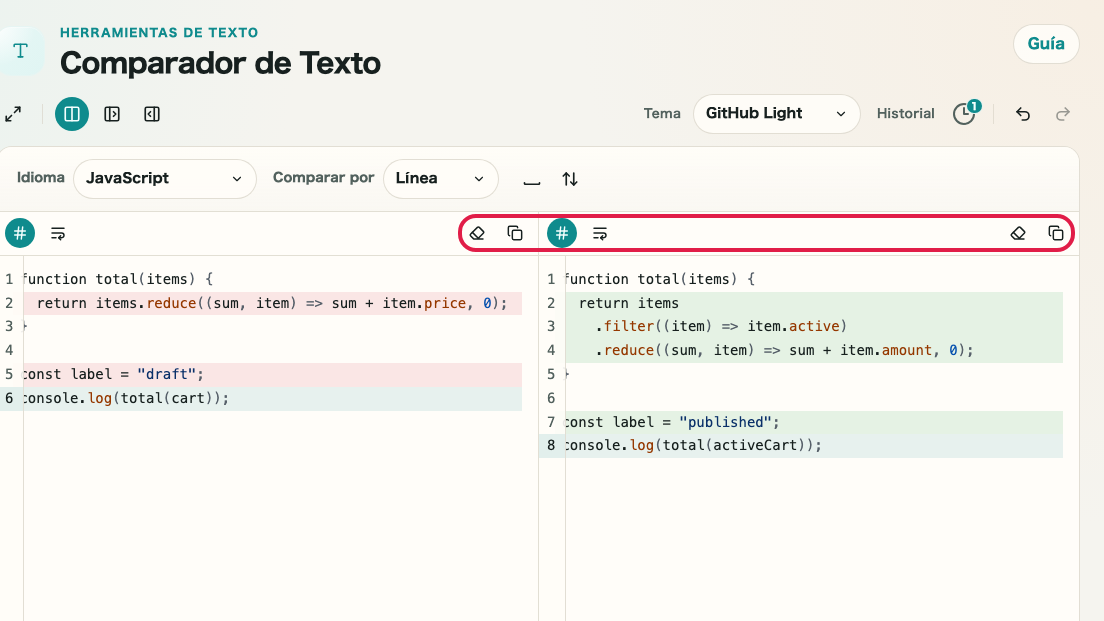Click the Tema label
The height and width of the screenshot is (621, 1104).
click(662, 114)
